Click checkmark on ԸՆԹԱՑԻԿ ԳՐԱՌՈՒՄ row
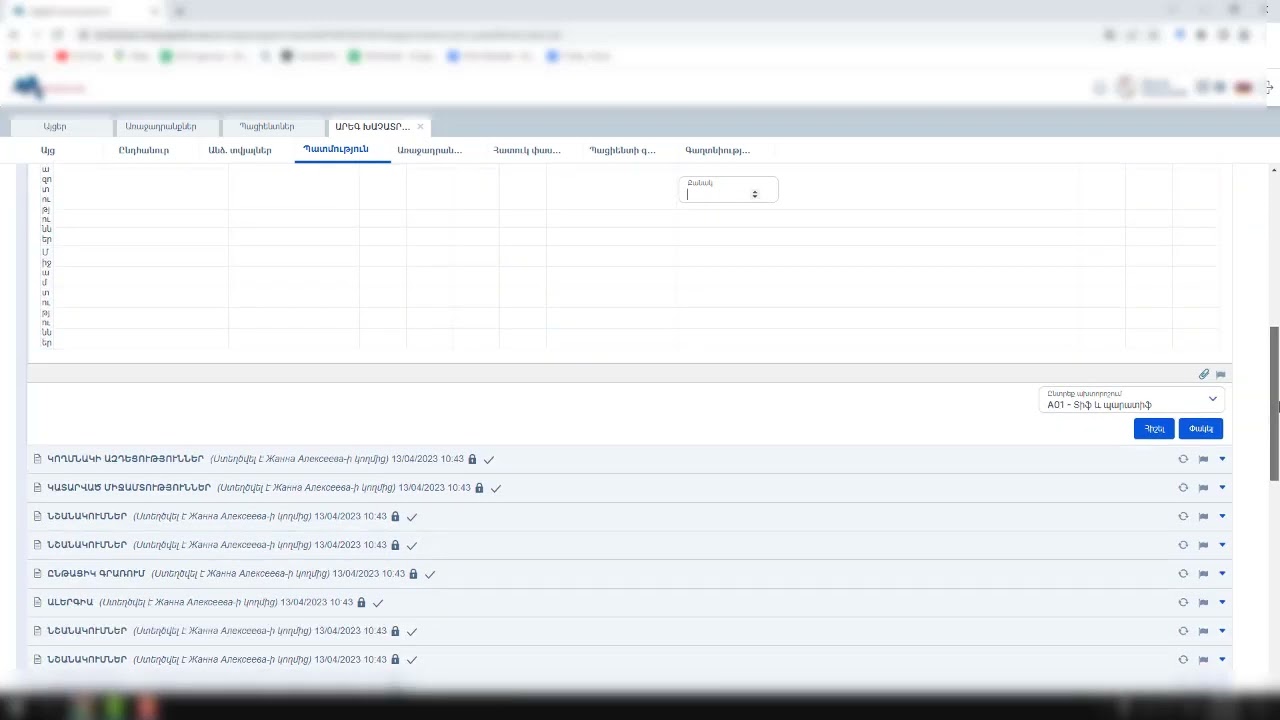 (430, 575)
